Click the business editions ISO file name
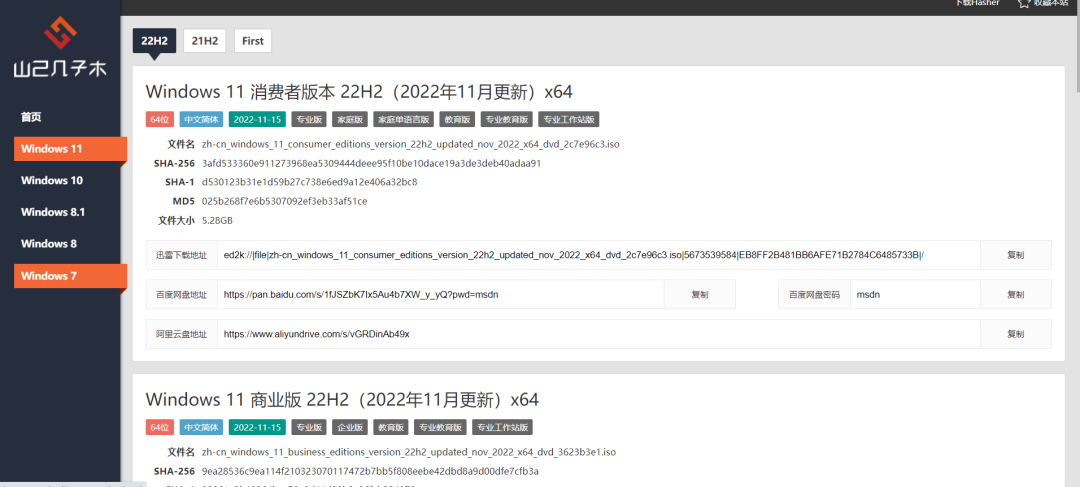Screen dimensions: 1080x487 [408, 453]
